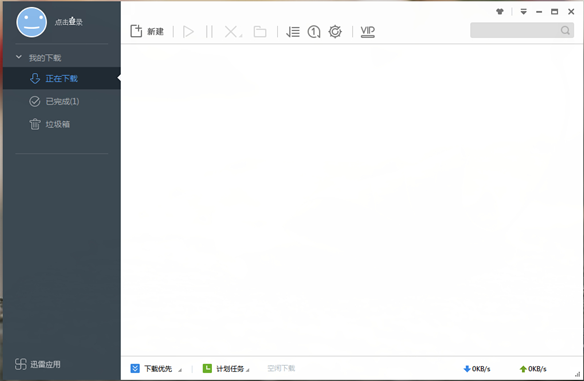Click the start download play icon

[188, 32]
